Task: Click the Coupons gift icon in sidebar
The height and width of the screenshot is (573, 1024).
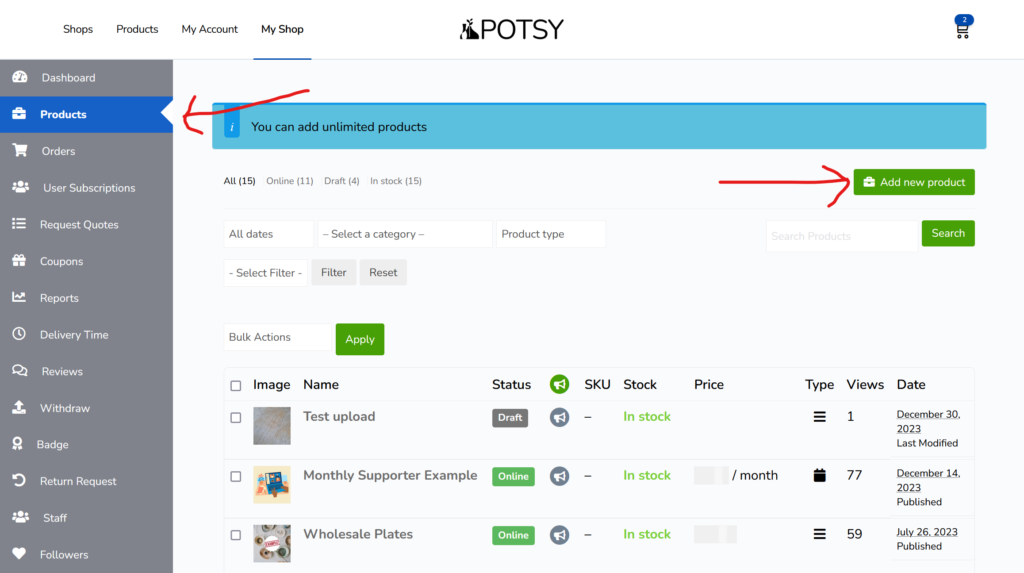Action: click(x=19, y=261)
